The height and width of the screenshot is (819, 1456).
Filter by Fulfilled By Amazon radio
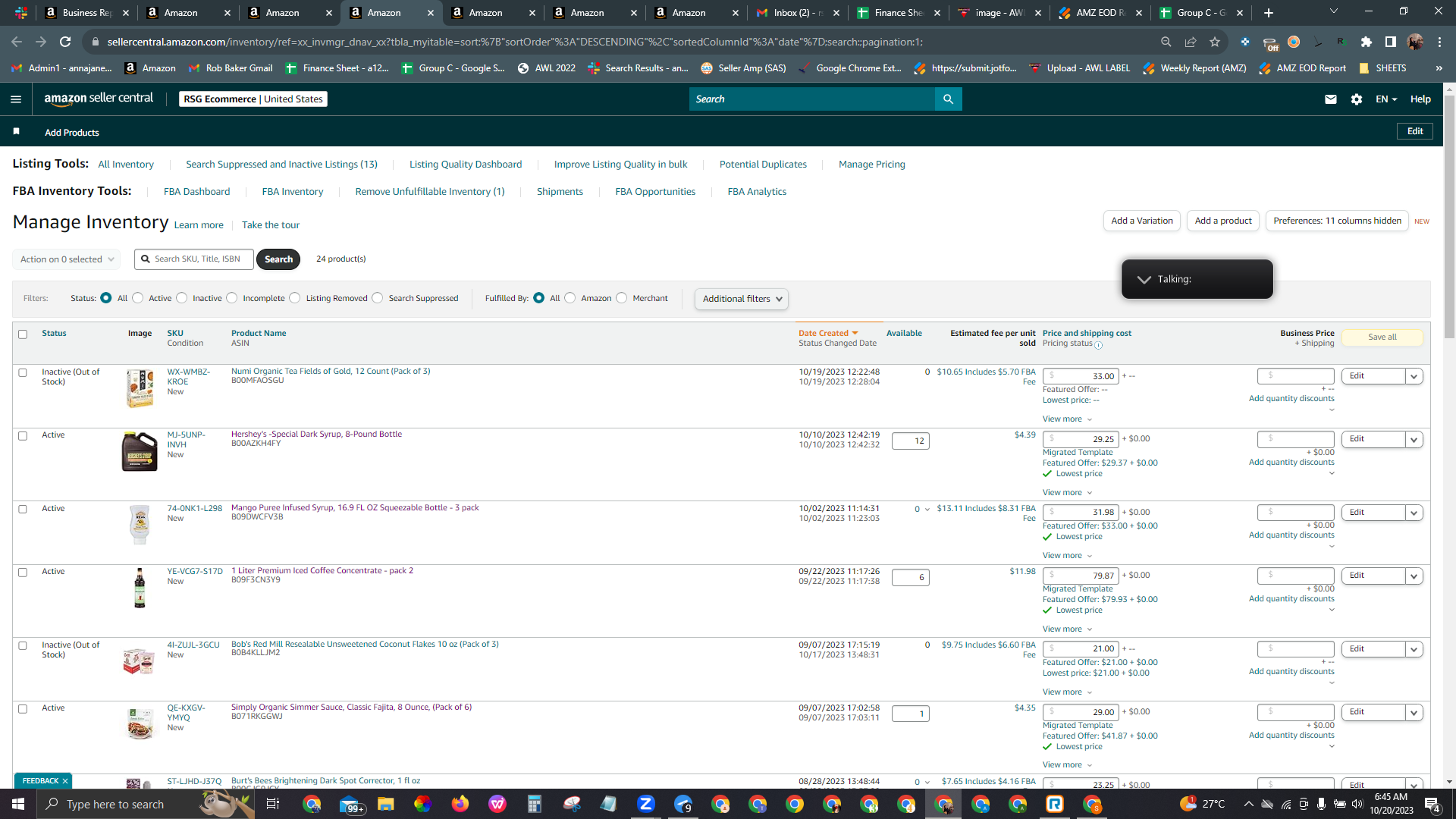click(x=570, y=298)
